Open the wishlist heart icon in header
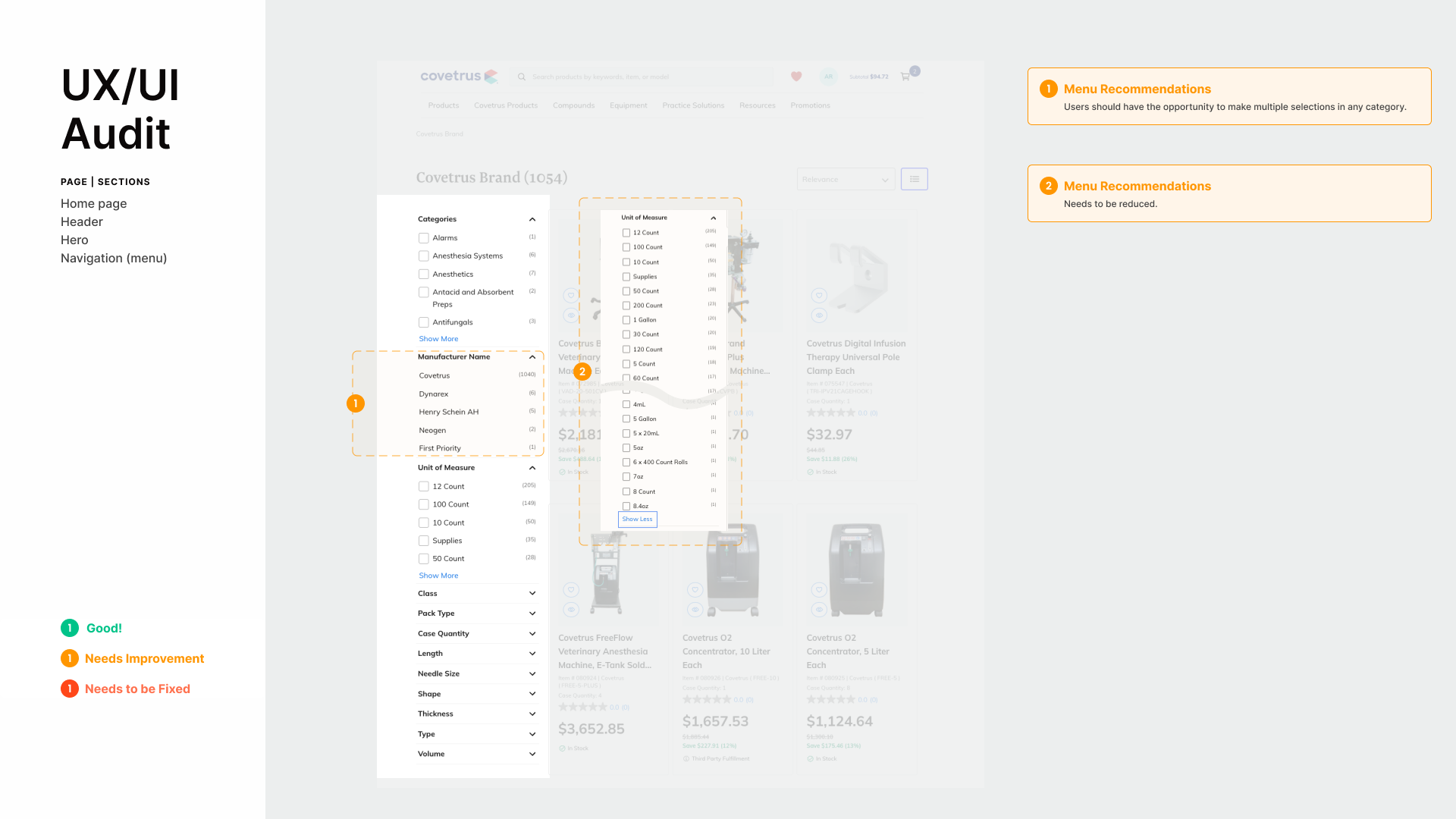The height and width of the screenshot is (819, 1456). [x=796, y=76]
